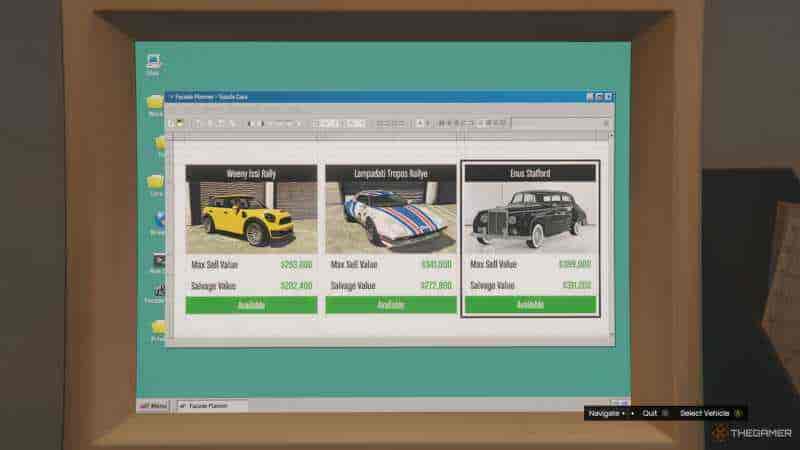
Task: Click Salvage Value label of Enus Stafford
Action: coord(492,285)
